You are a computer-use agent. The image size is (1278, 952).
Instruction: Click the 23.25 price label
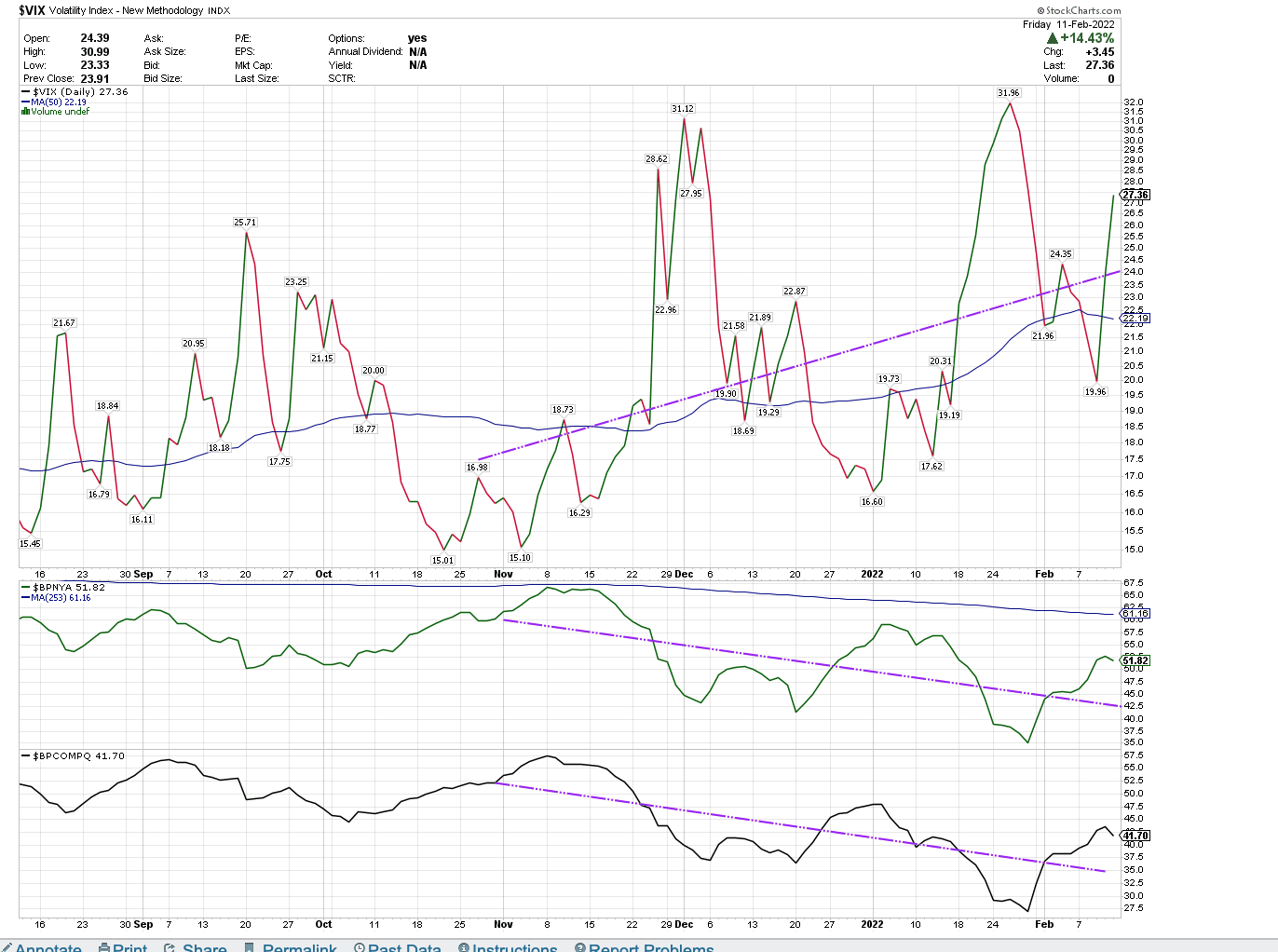click(x=296, y=282)
